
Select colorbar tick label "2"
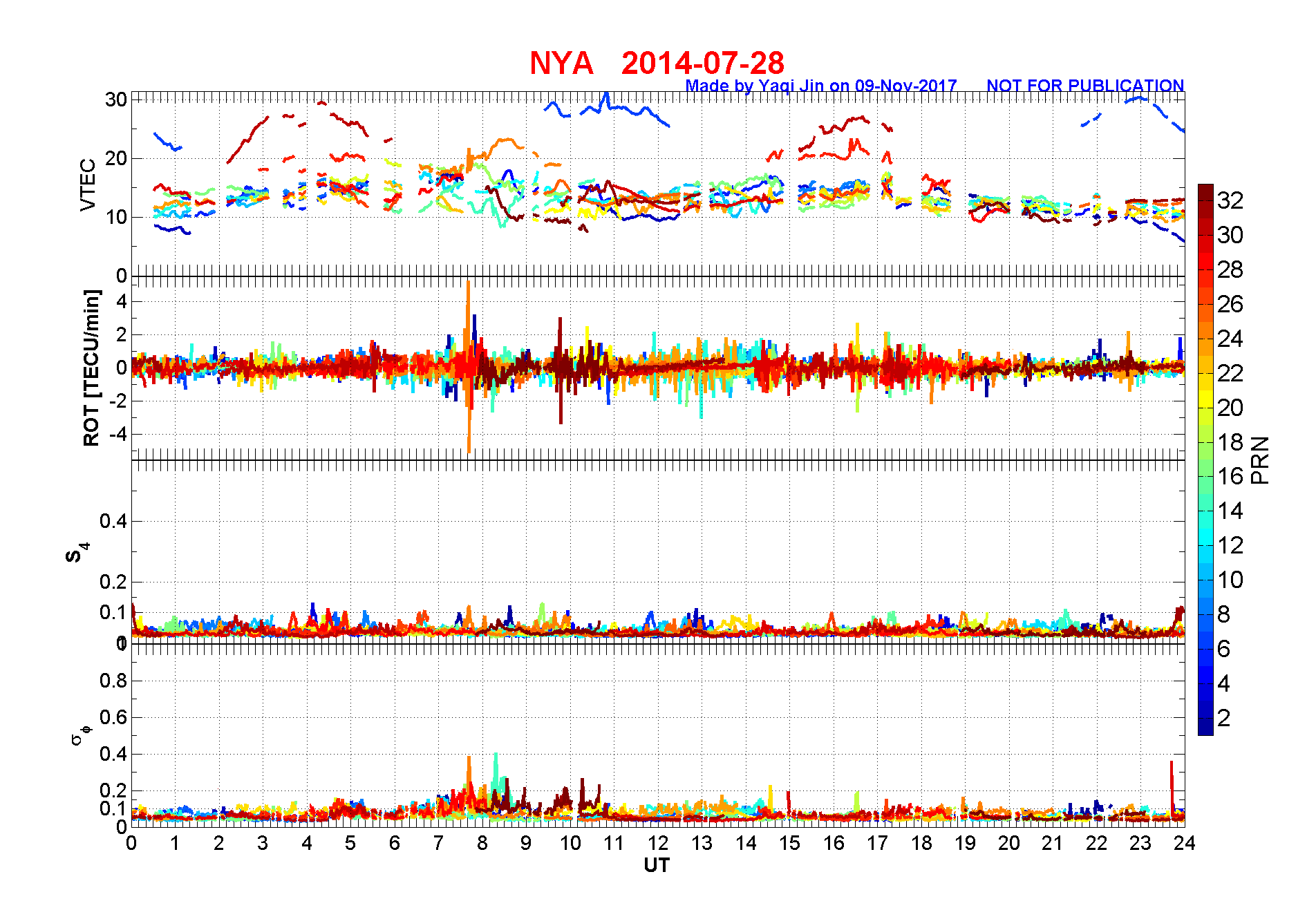pos(1224,718)
